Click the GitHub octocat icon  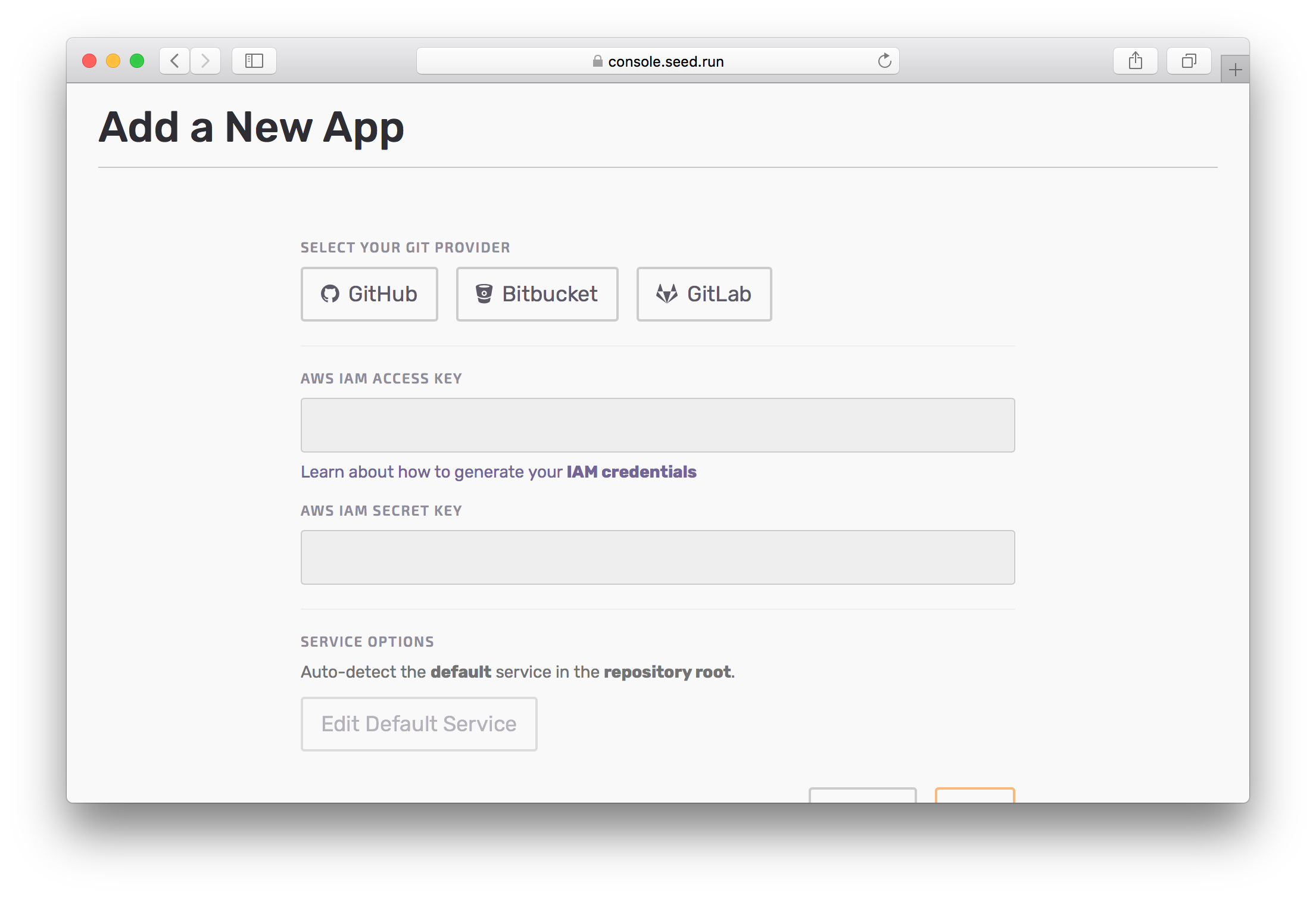coord(330,294)
